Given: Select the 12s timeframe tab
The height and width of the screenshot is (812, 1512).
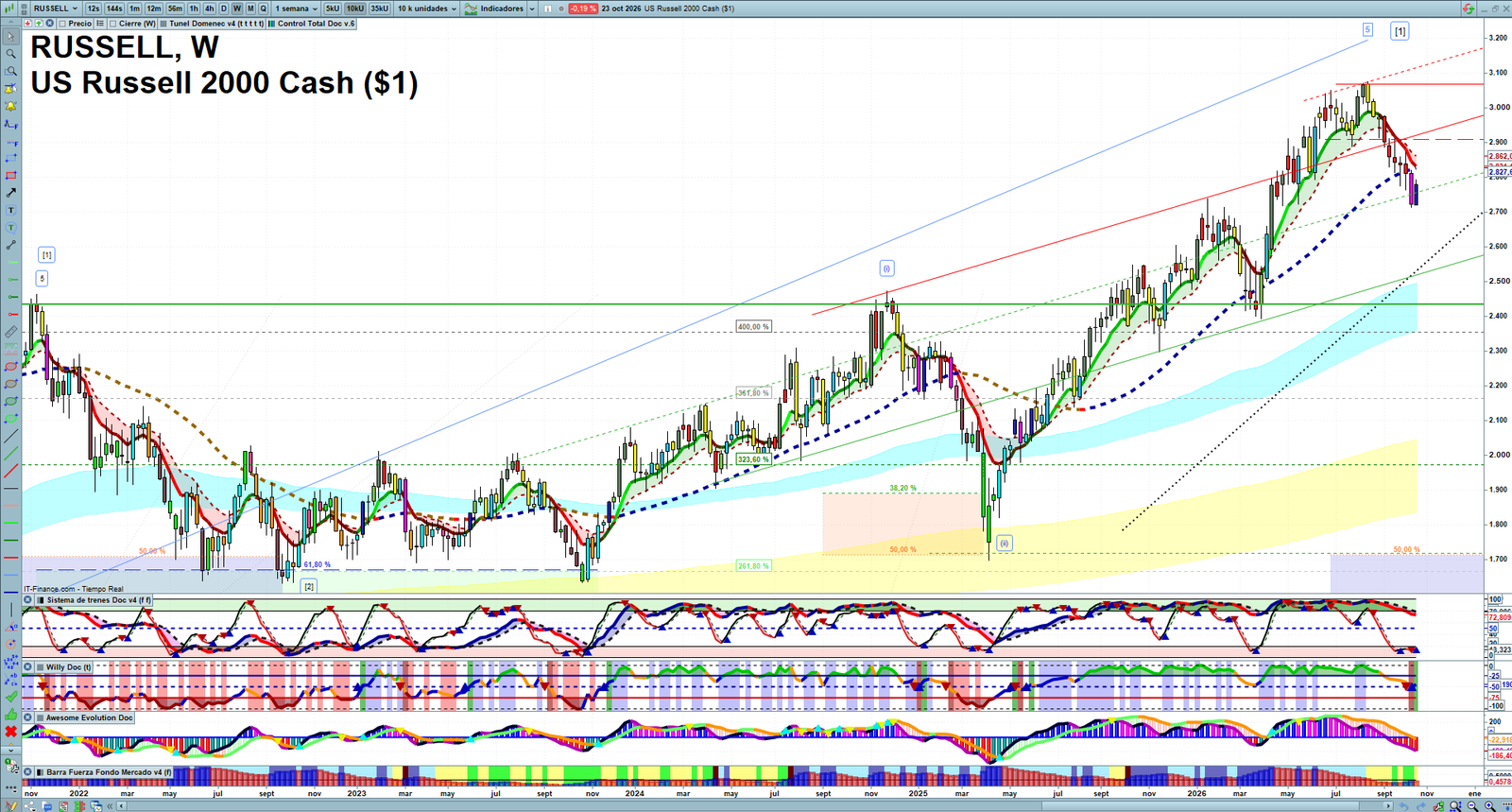Looking at the screenshot, I should [94, 9].
